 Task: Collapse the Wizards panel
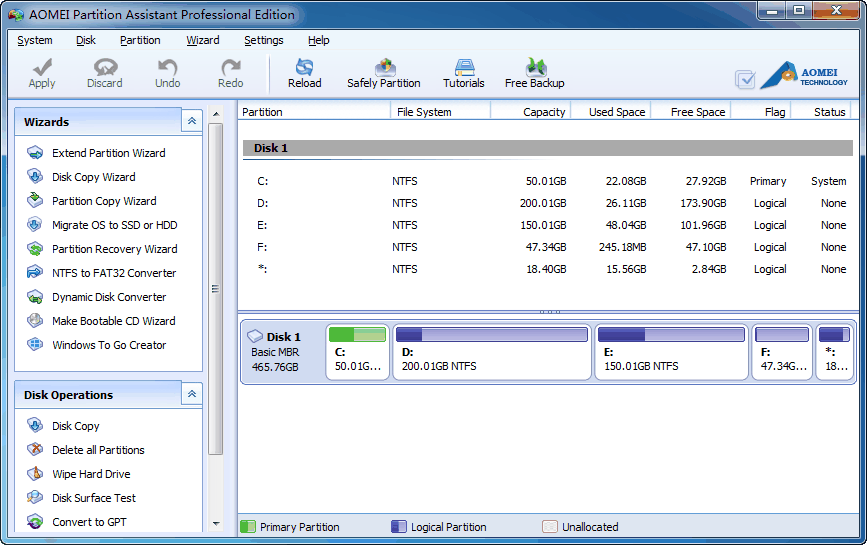tap(192, 121)
